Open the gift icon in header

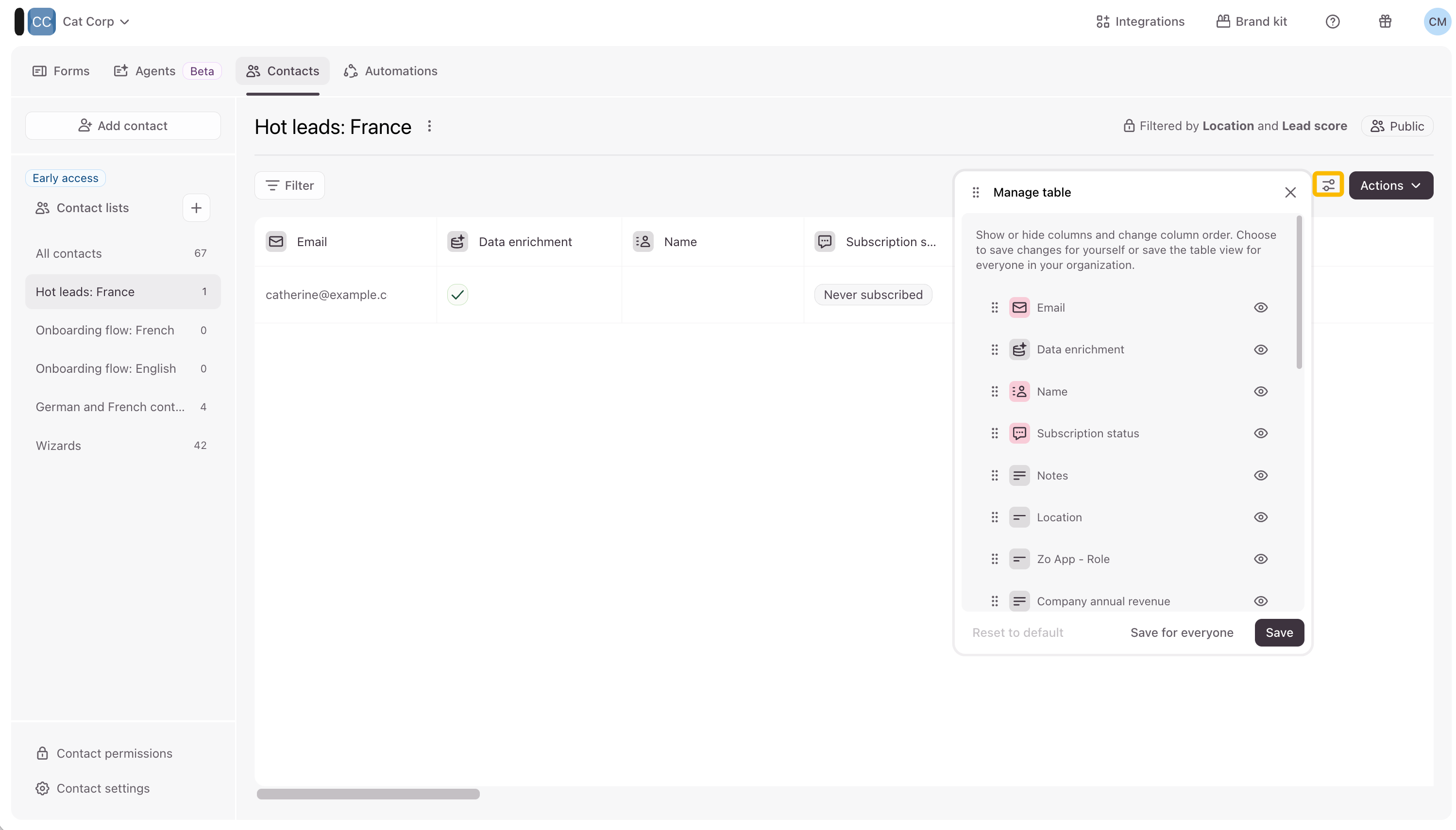[1384, 22]
